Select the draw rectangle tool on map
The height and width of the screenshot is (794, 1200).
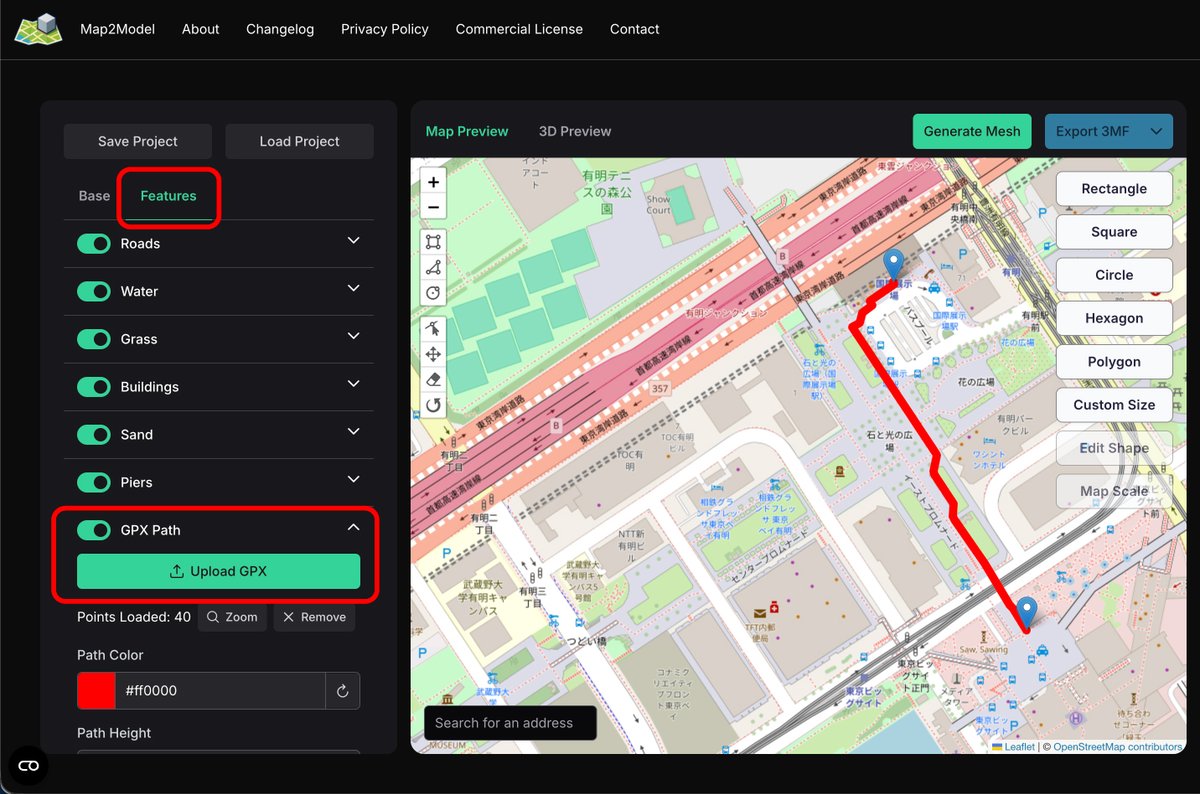click(433, 242)
